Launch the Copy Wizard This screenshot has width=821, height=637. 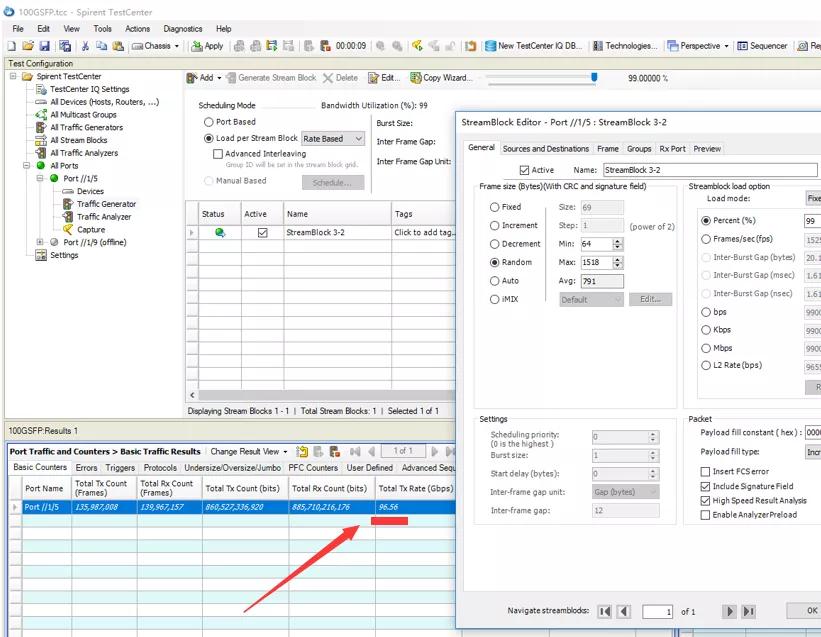click(x=442, y=78)
